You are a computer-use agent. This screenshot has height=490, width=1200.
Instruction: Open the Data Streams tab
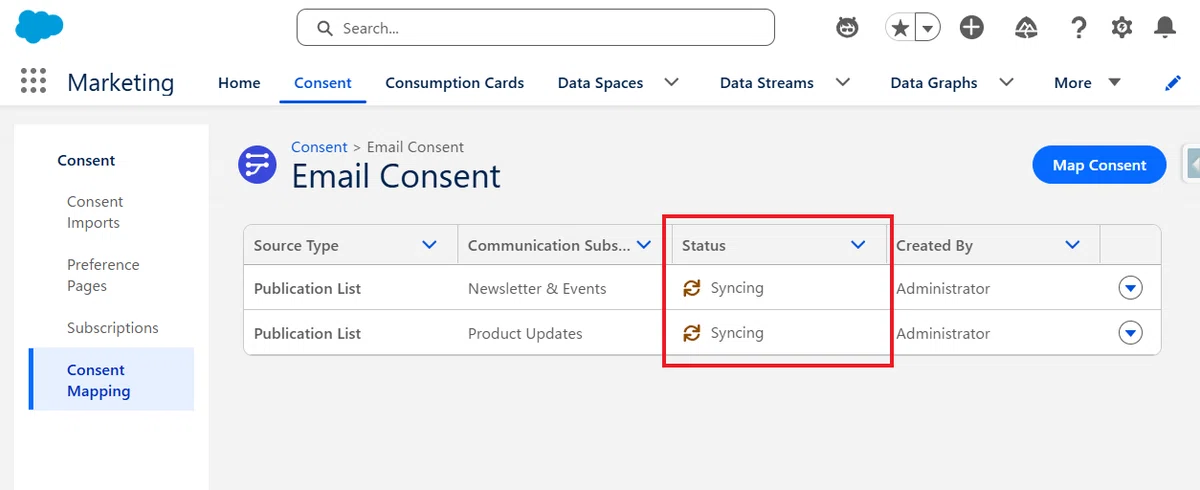click(767, 83)
